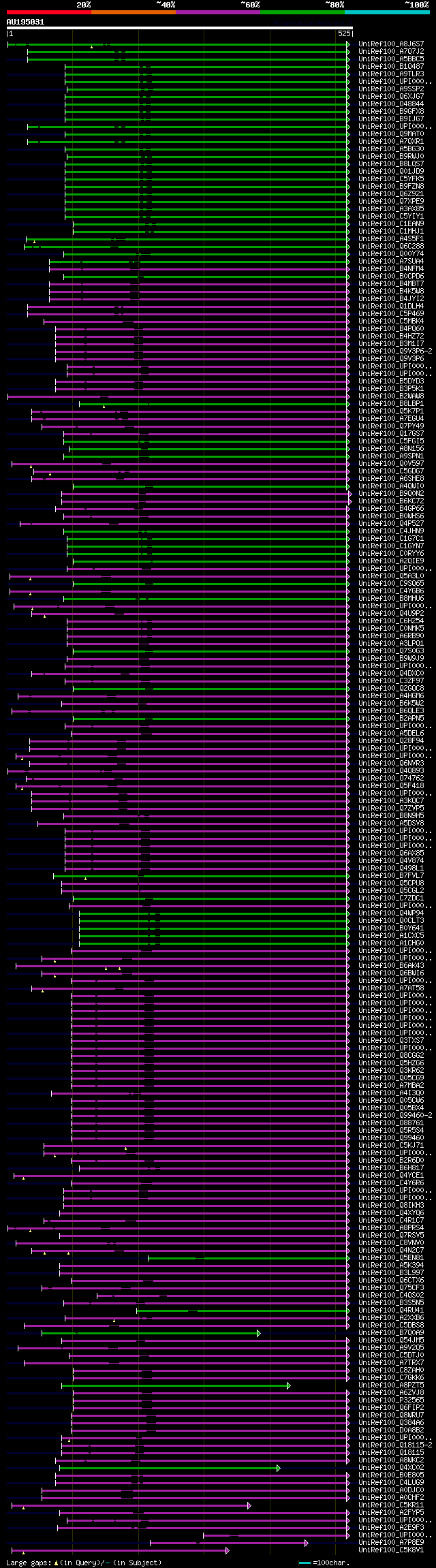Open the UniRef100_B9FZN8 hit
This screenshot has width=436, height=1568.
coord(391,187)
